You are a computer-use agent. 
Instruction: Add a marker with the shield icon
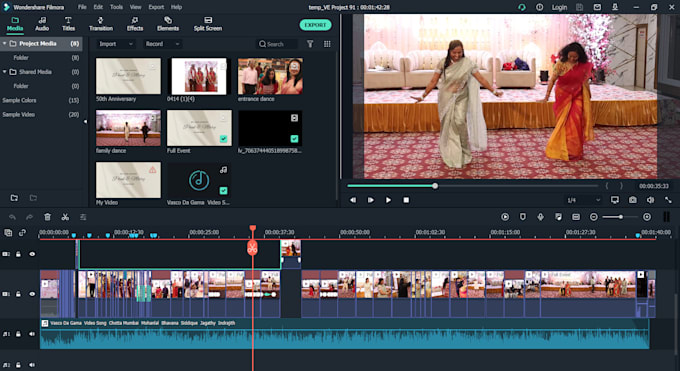tap(523, 217)
